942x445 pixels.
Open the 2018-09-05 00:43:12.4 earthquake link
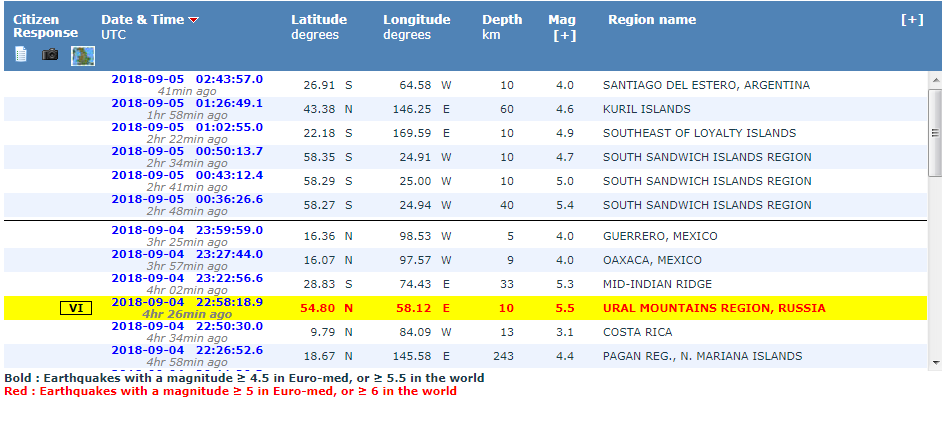pos(187,175)
